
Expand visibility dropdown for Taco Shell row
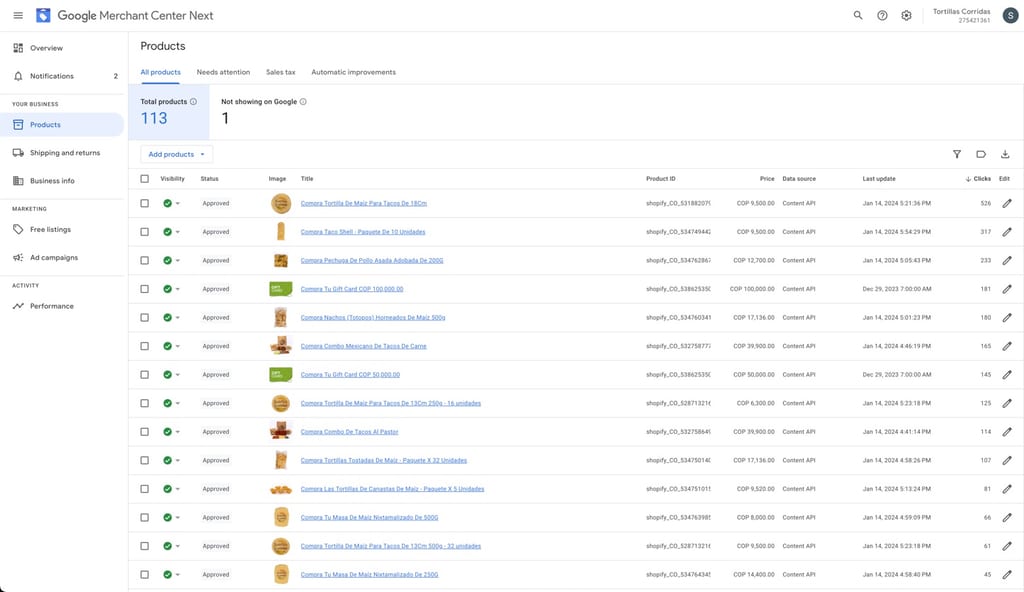pos(178,232)
